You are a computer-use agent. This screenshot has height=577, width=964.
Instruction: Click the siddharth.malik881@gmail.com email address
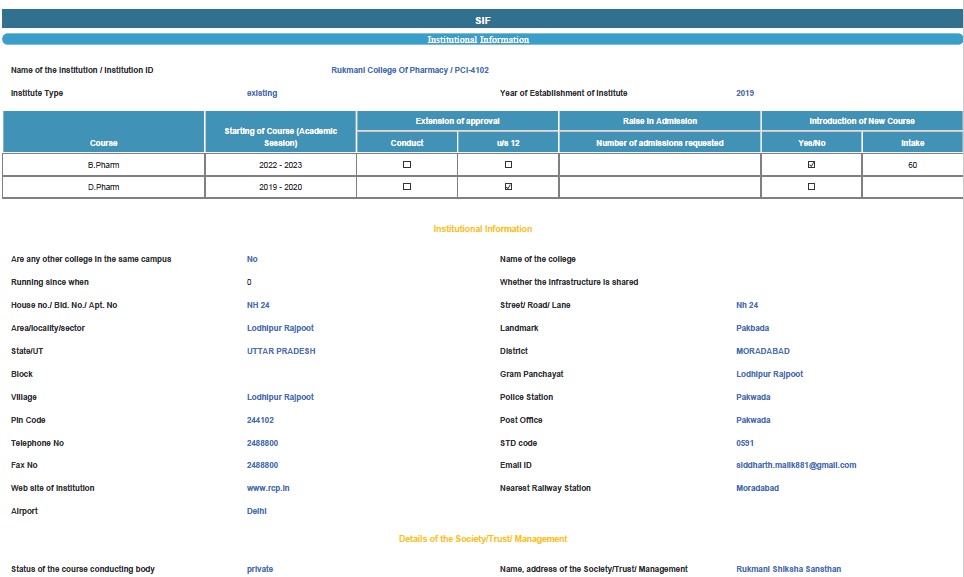(x=796, y=465)
